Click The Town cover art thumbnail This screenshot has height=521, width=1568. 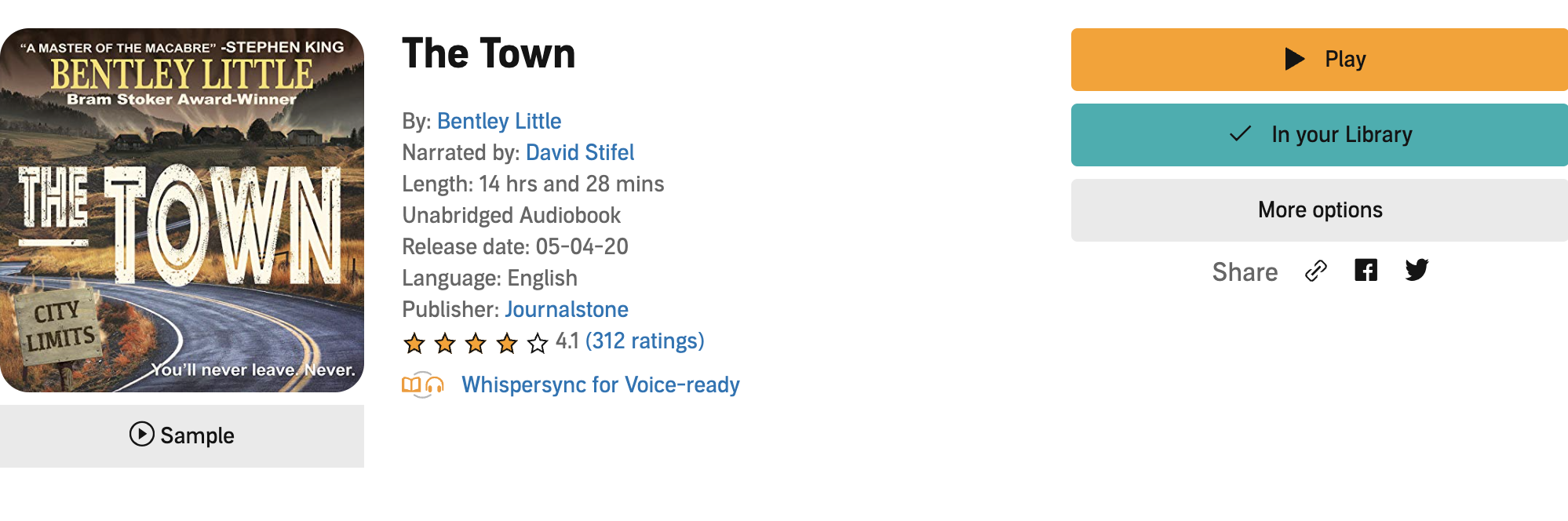182,210
